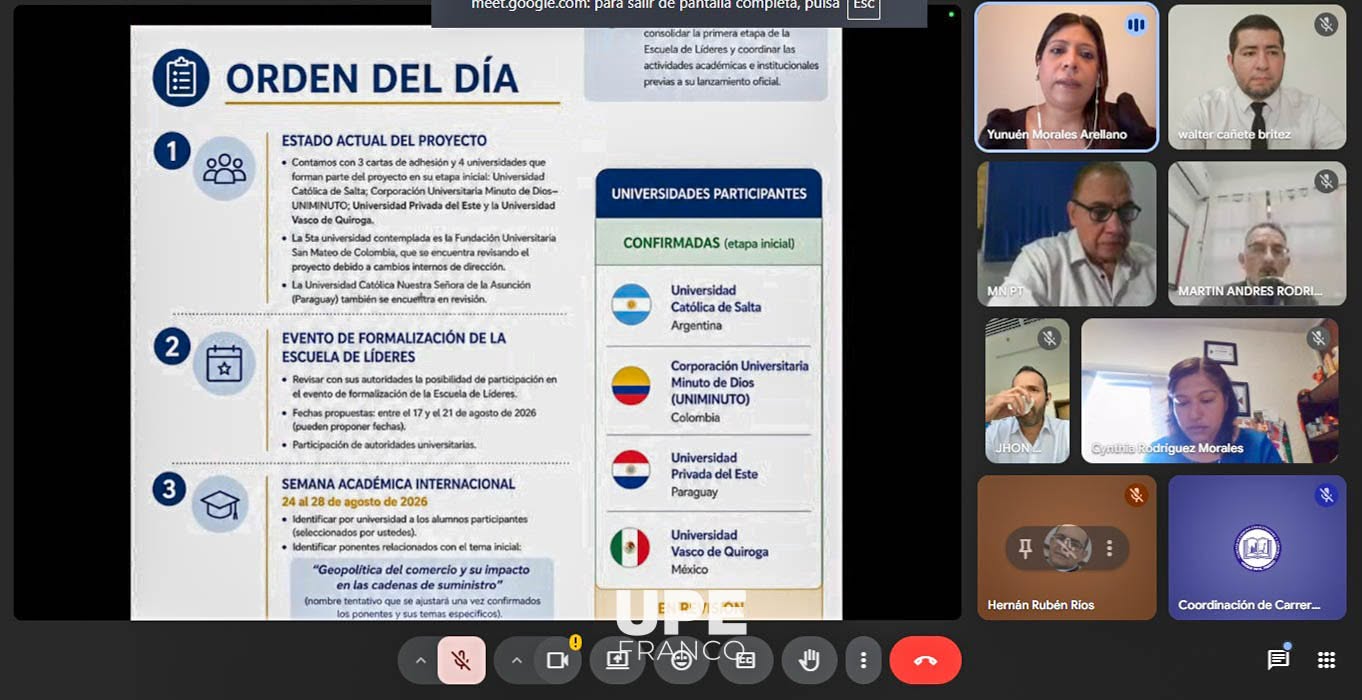This screenshot has height=700, width=1362.
Task: Leave the call with red hang-up button
Action: (925, 660)
